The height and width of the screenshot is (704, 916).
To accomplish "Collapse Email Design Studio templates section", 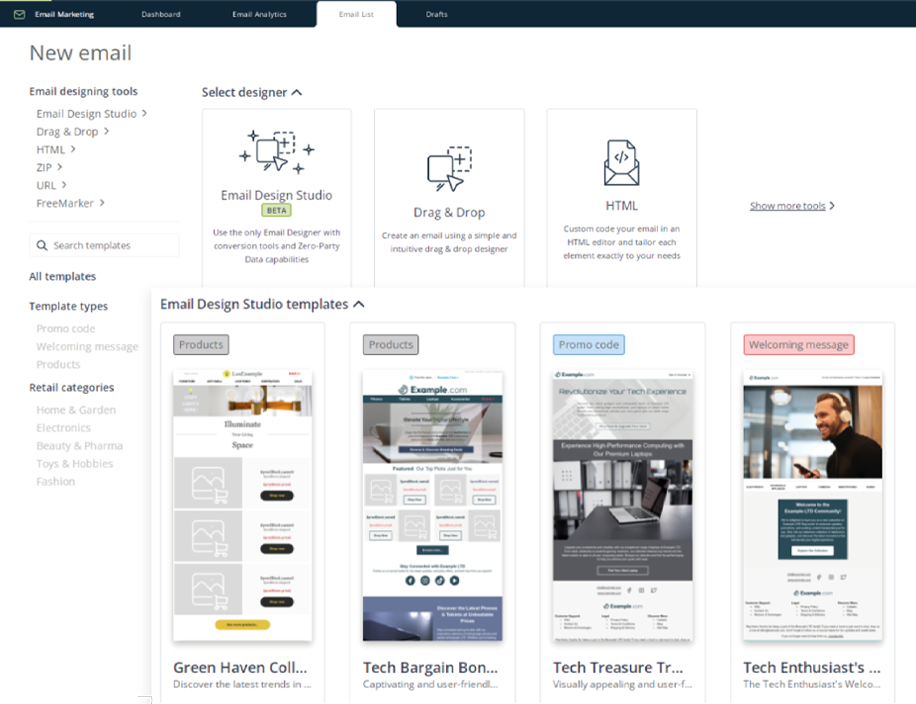I will pos(262,304).
